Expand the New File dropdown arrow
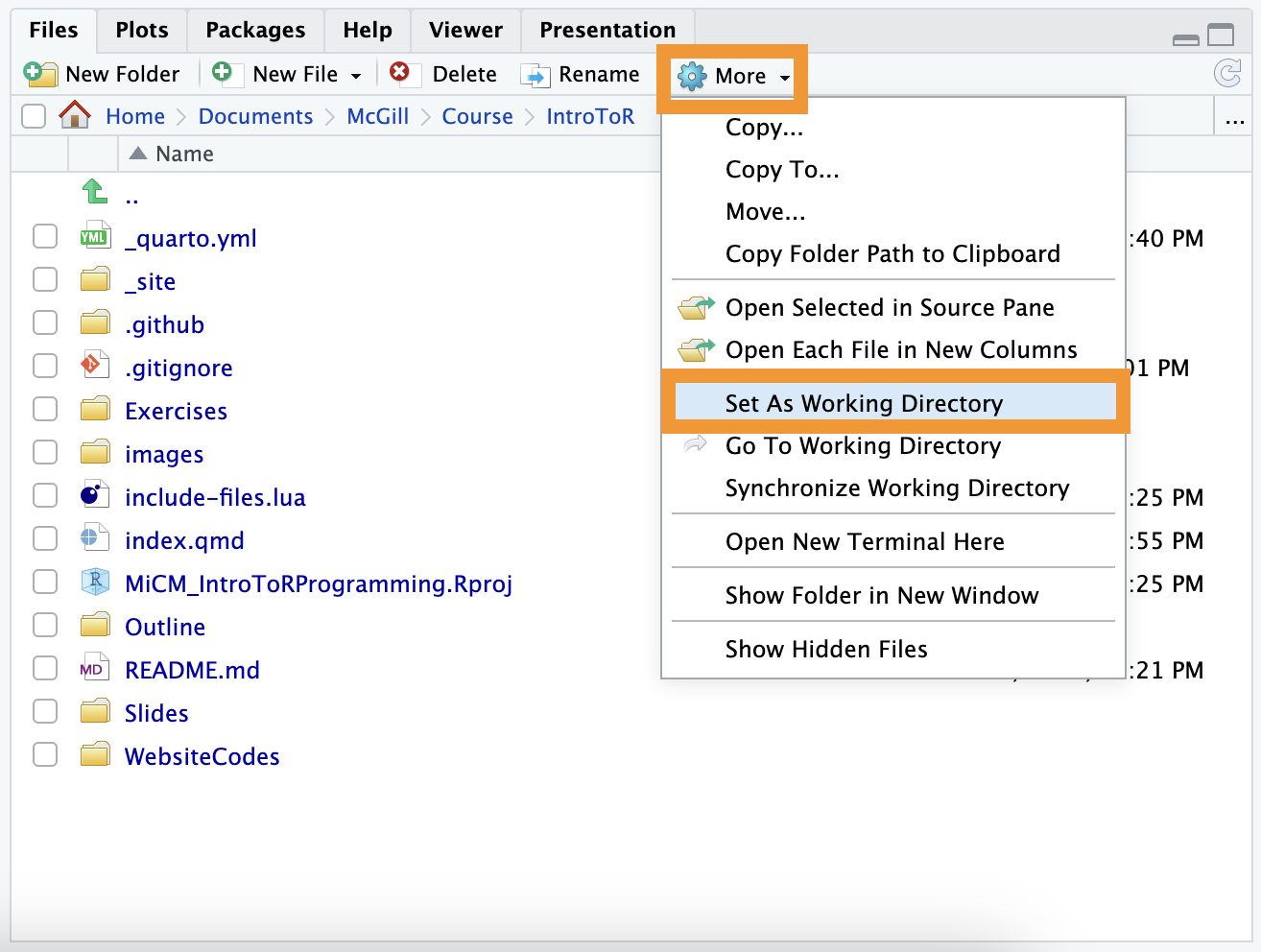This screenshot has height=952, width=1261. pos(356,76)
